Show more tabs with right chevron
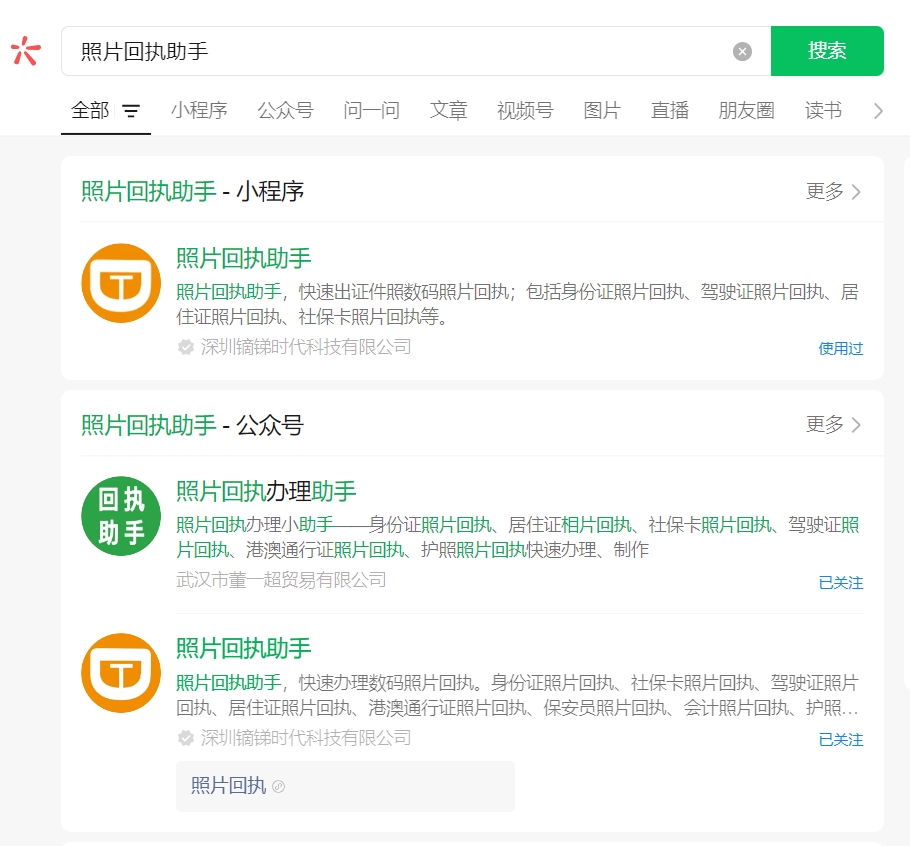 [878, 110]
